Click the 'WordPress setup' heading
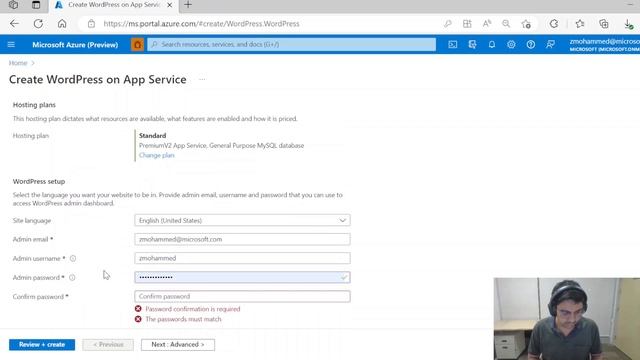The height and width of the screenshot is (360, 640). (x=39, y=181)
